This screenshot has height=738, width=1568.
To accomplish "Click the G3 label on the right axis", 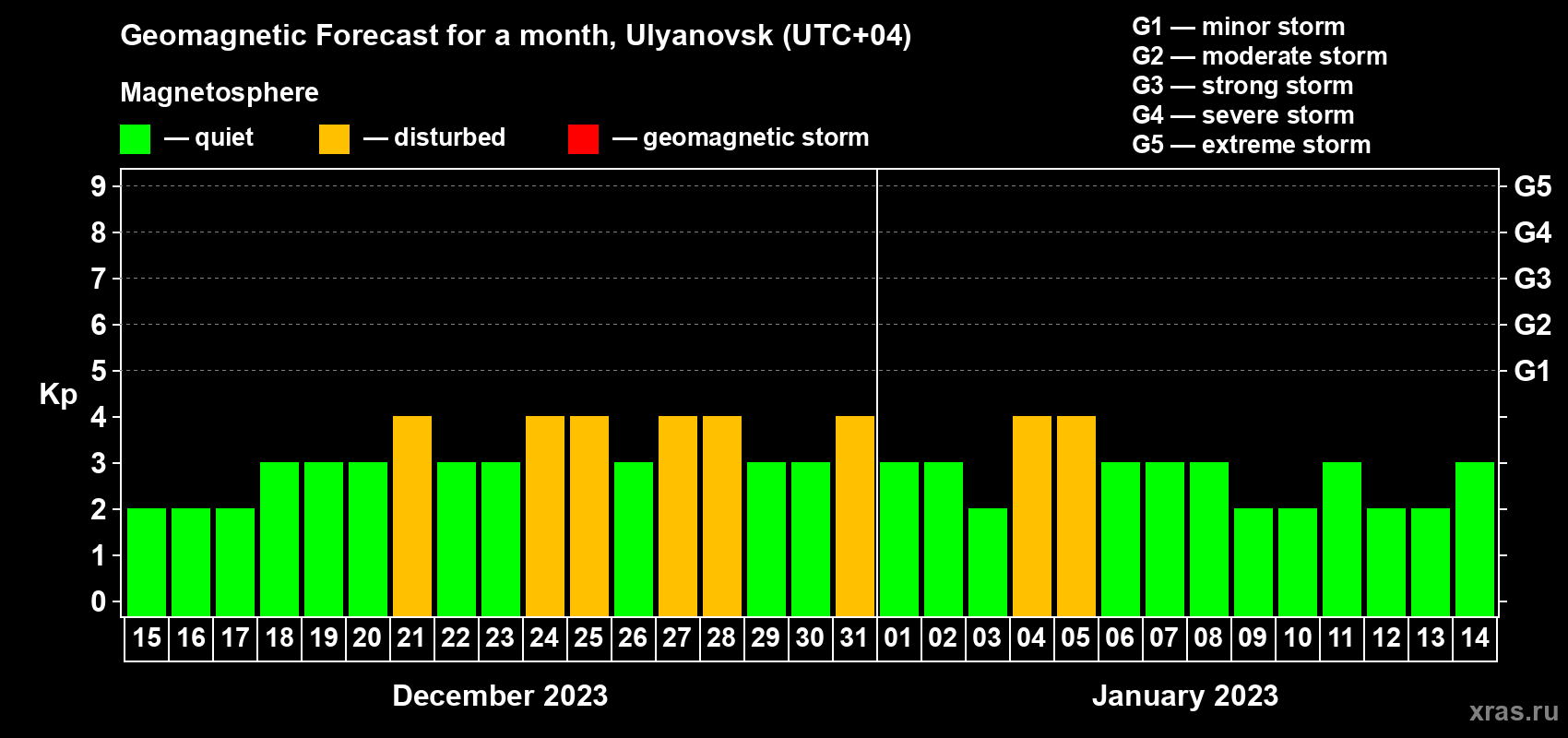I will pyautogui.click(x=1533, y=279).
